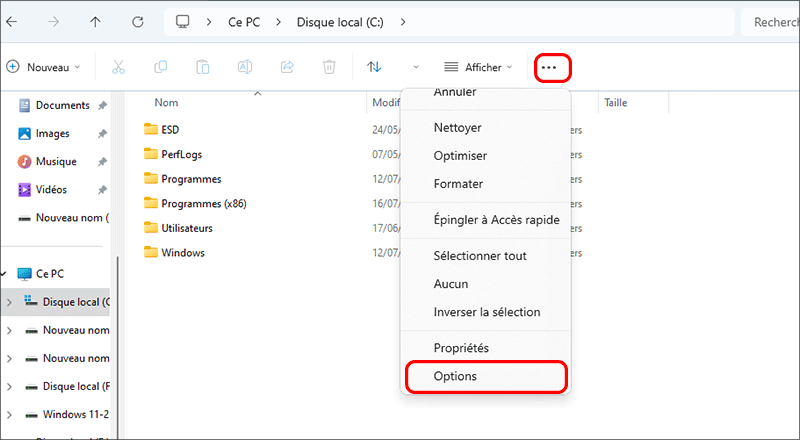Open the sort options dropdown chevron
The height and width of the screenshot is (440, 800).
click(x=416, y=67)
